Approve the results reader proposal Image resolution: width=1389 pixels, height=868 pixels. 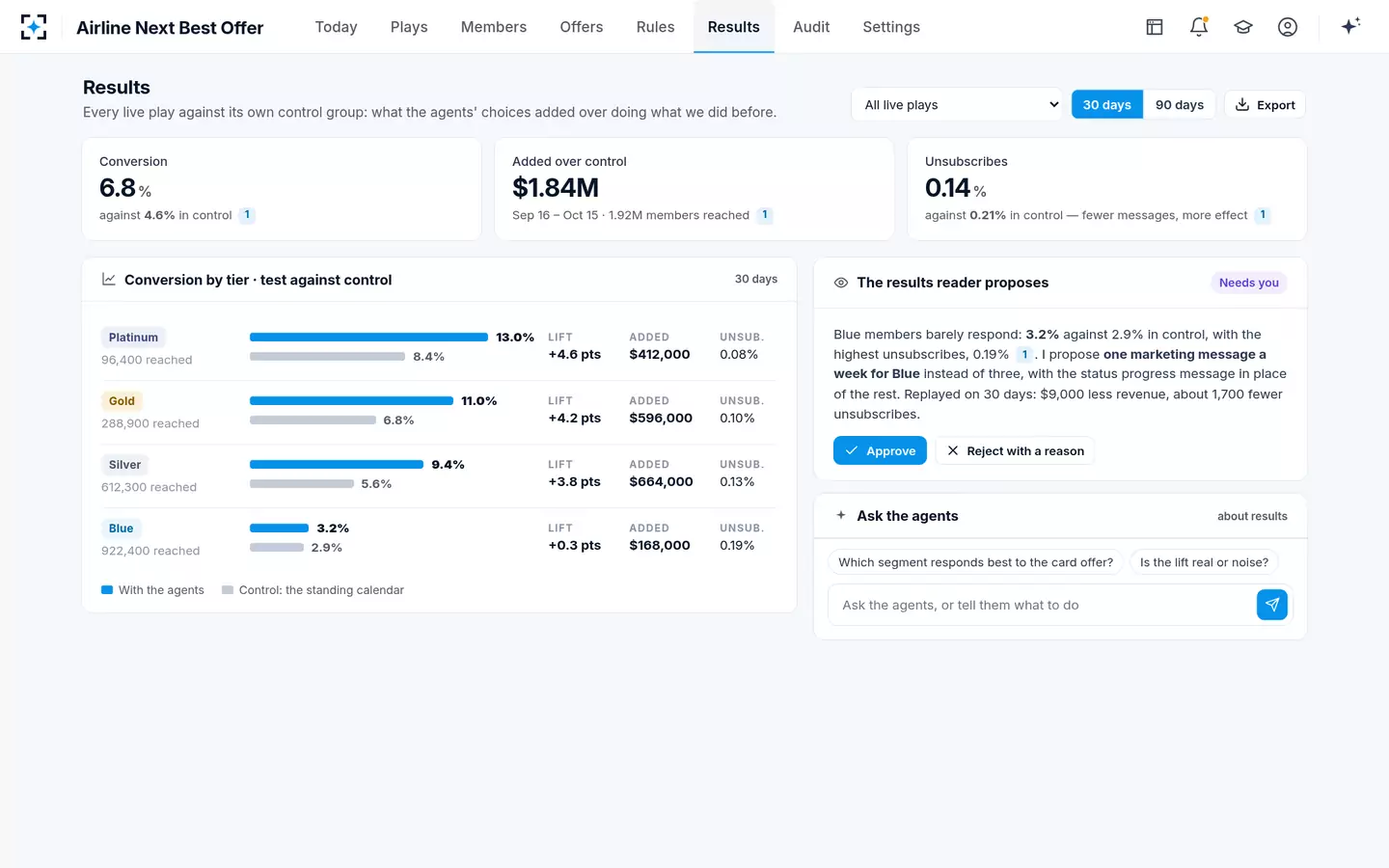click(880, 450)
